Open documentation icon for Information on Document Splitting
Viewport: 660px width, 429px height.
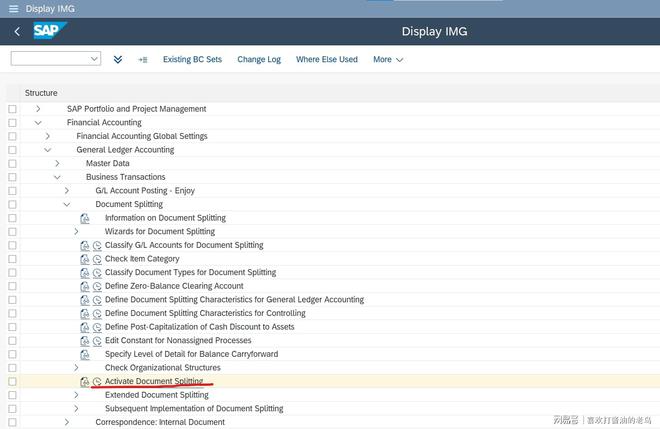pos(85,218)
